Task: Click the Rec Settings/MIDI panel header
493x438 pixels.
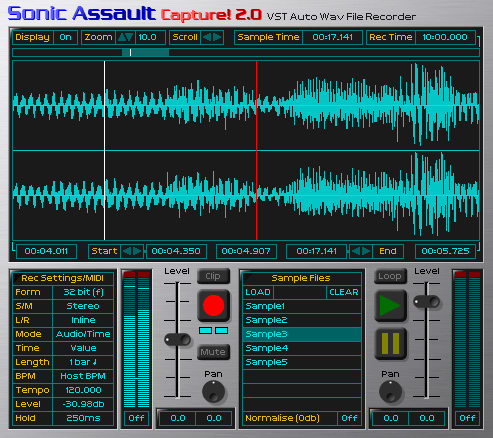Action: (63, 278)
